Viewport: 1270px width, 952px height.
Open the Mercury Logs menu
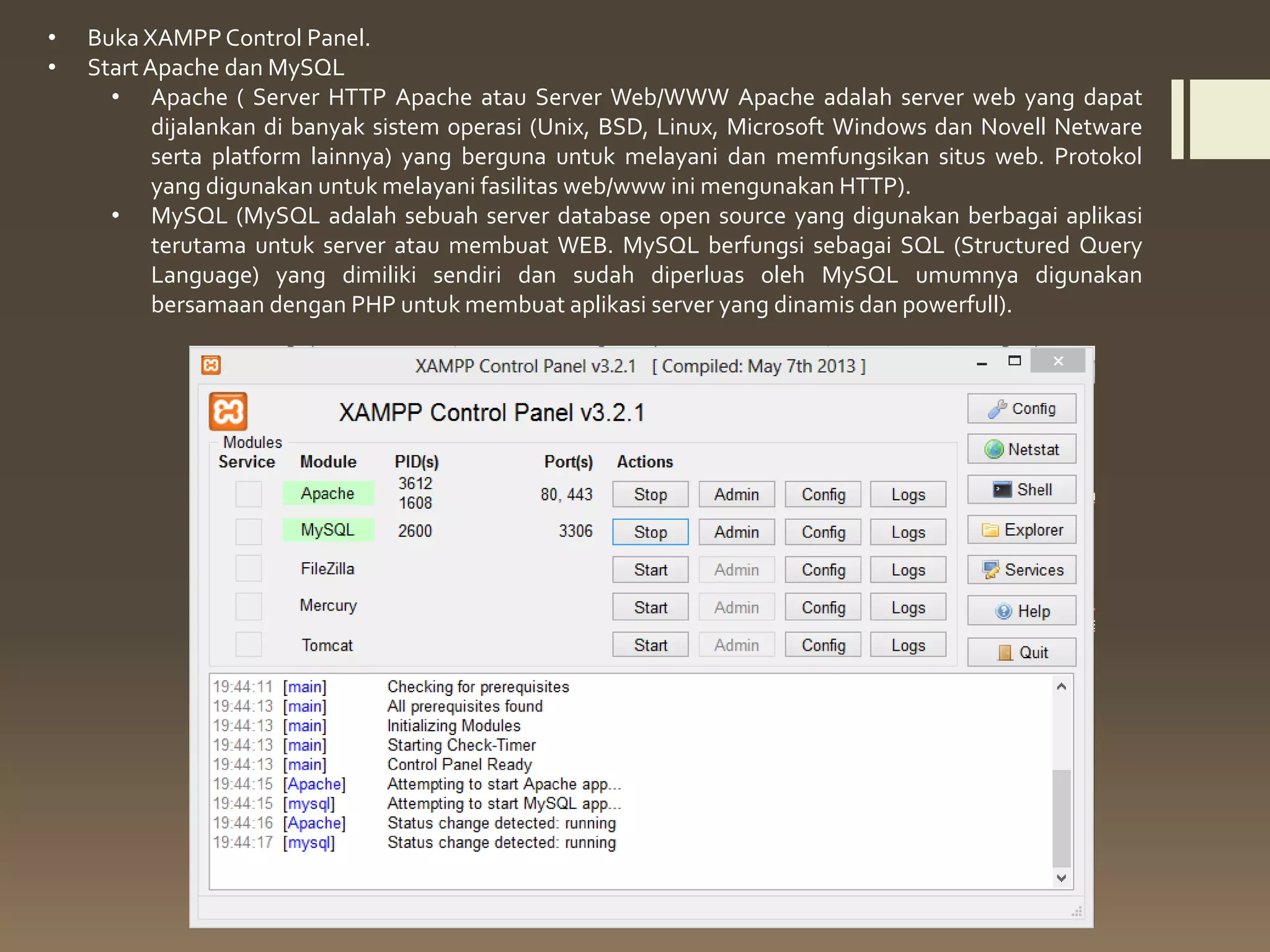pos(908,607)
